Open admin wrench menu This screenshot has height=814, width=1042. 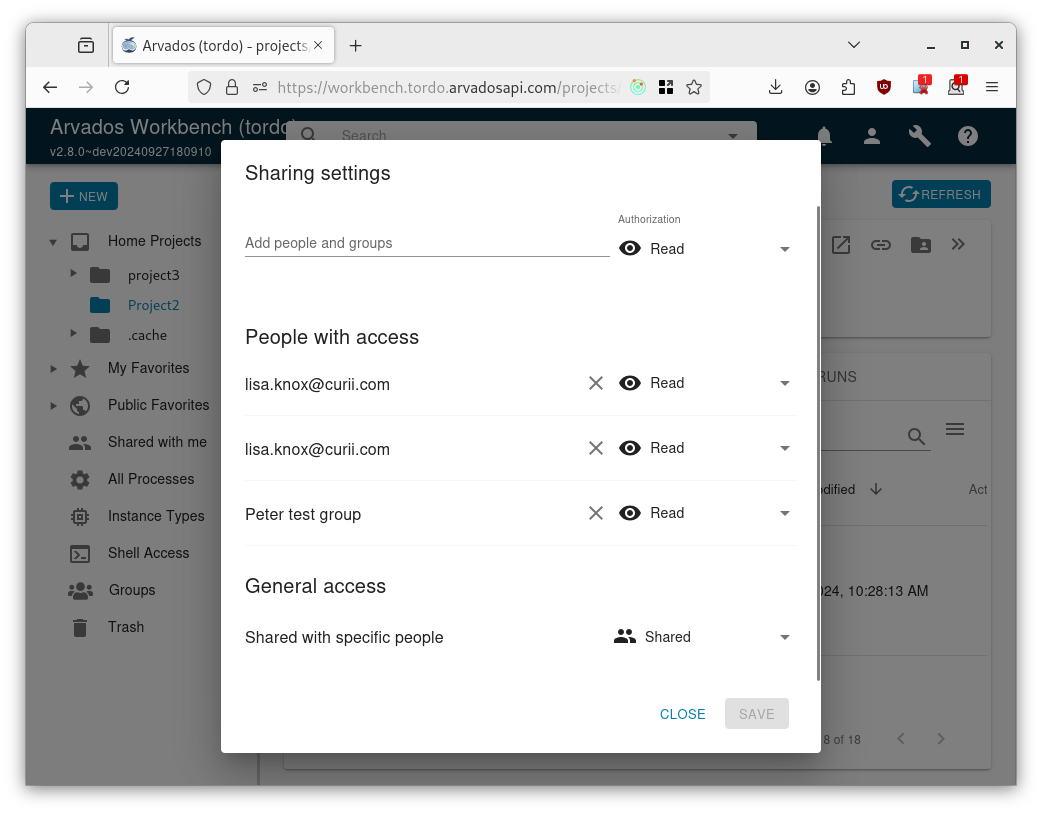click(920, 136)
